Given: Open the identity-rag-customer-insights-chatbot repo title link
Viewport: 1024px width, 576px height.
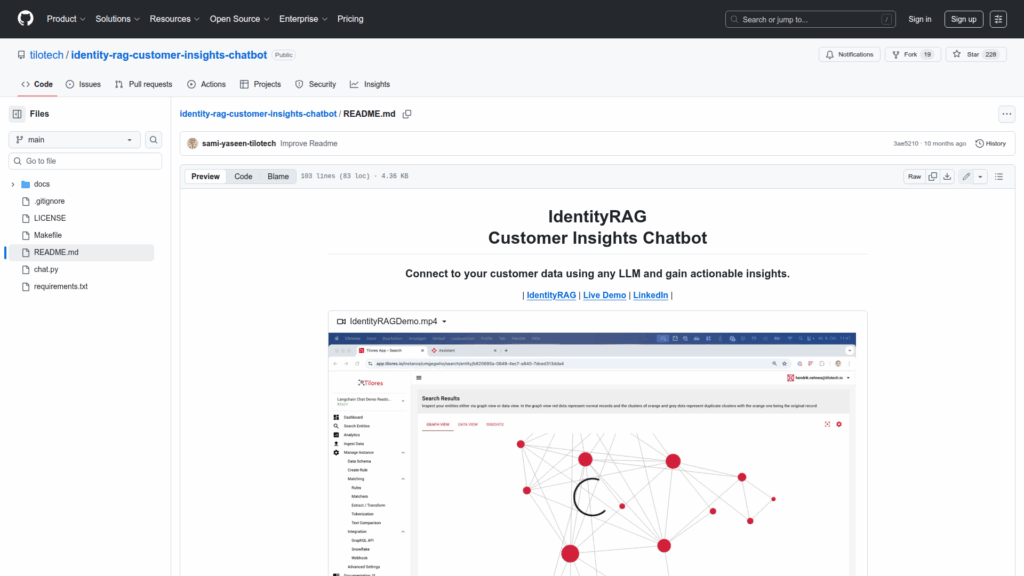Looking at the screenshot, I should (x=168, y=55).
